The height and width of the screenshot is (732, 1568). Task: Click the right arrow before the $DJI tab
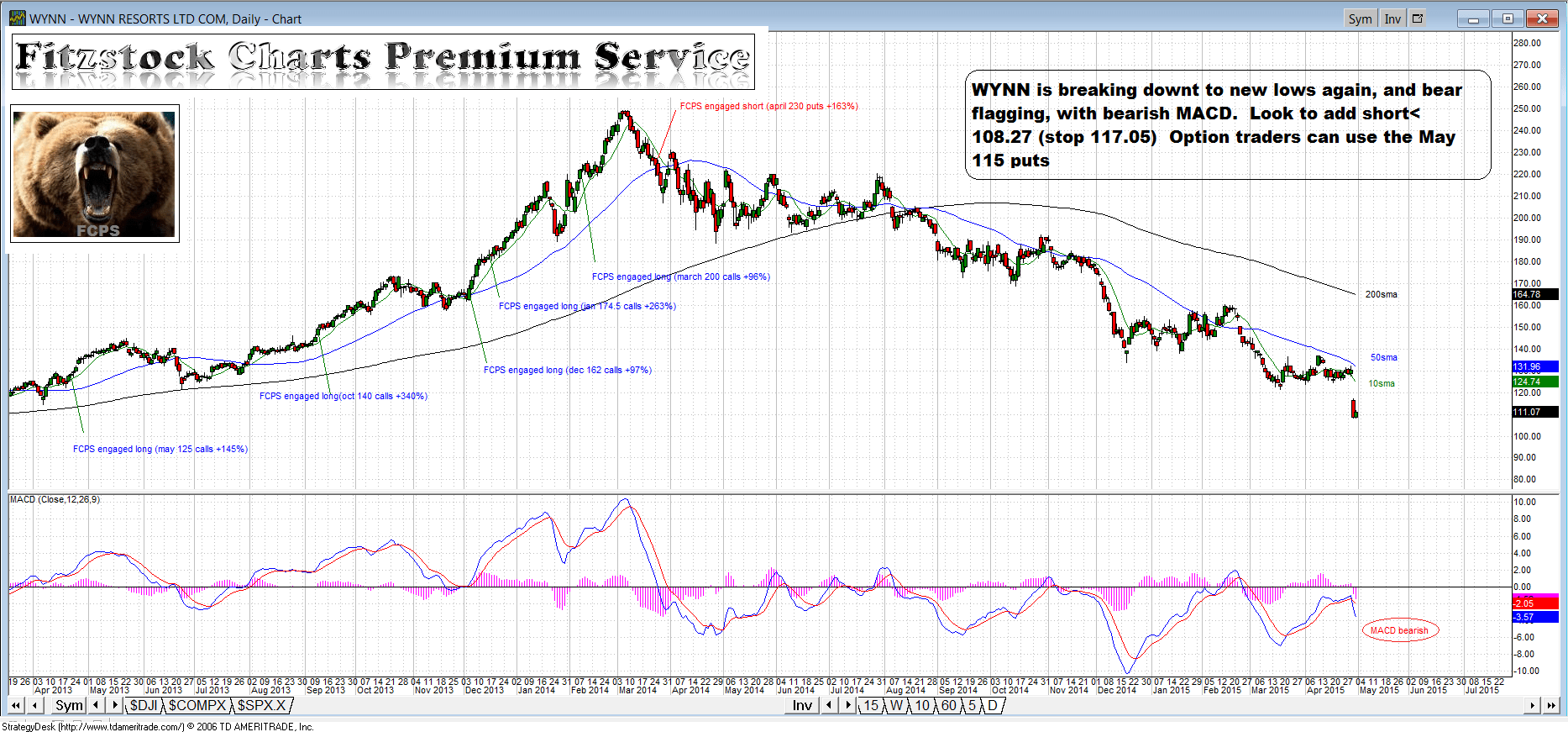tap(115, 706)
